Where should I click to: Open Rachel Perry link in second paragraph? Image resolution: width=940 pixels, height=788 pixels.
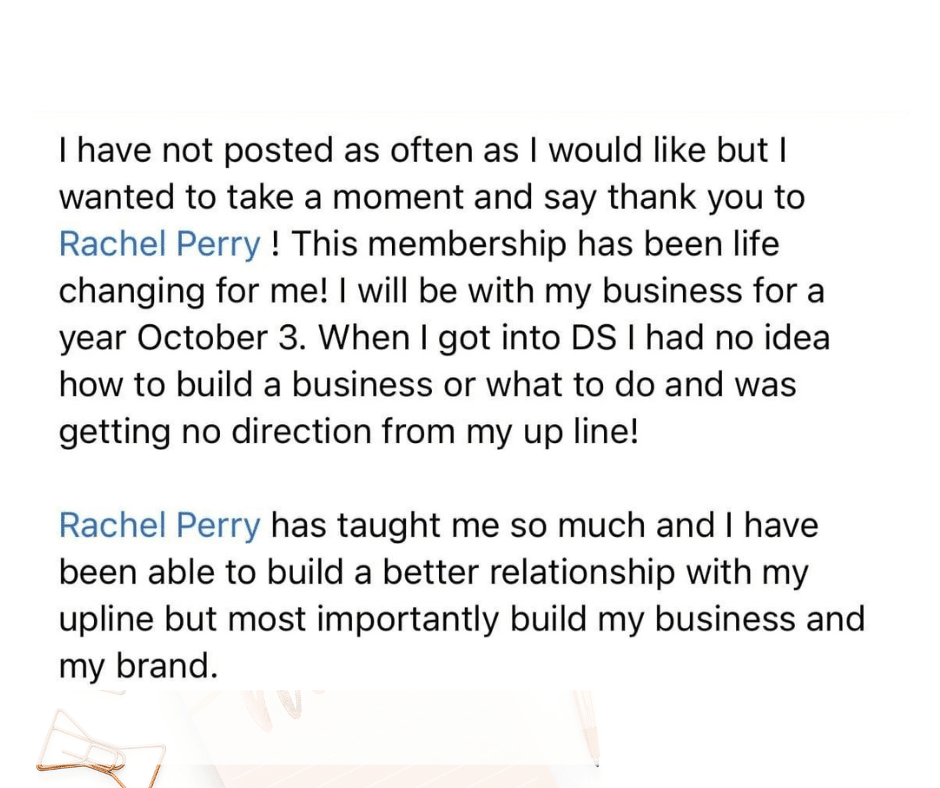pyautogui.click(x=160, y=525)
